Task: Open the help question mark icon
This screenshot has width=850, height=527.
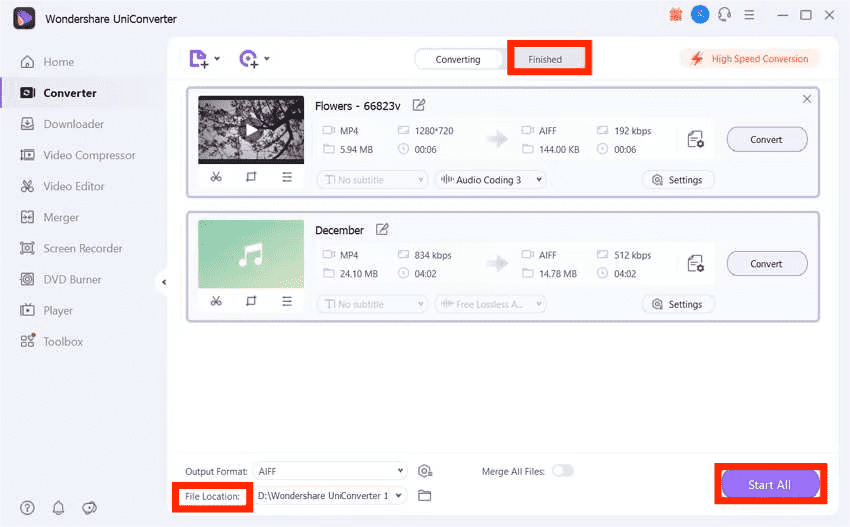Action: (27, 507)
